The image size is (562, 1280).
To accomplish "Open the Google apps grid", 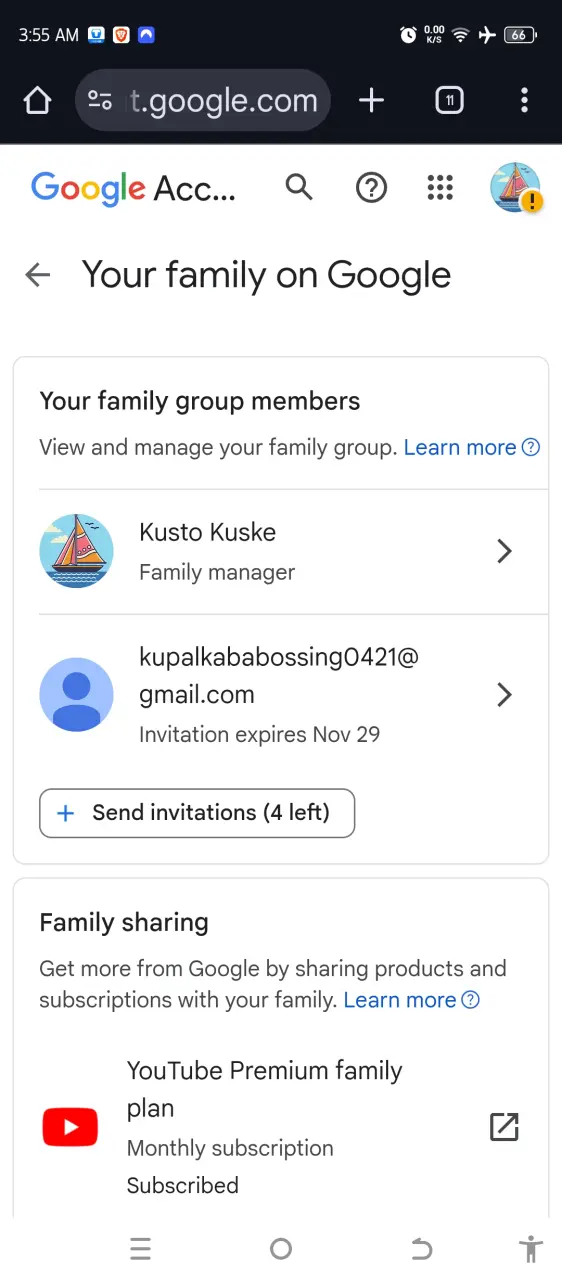I will 440,187.
